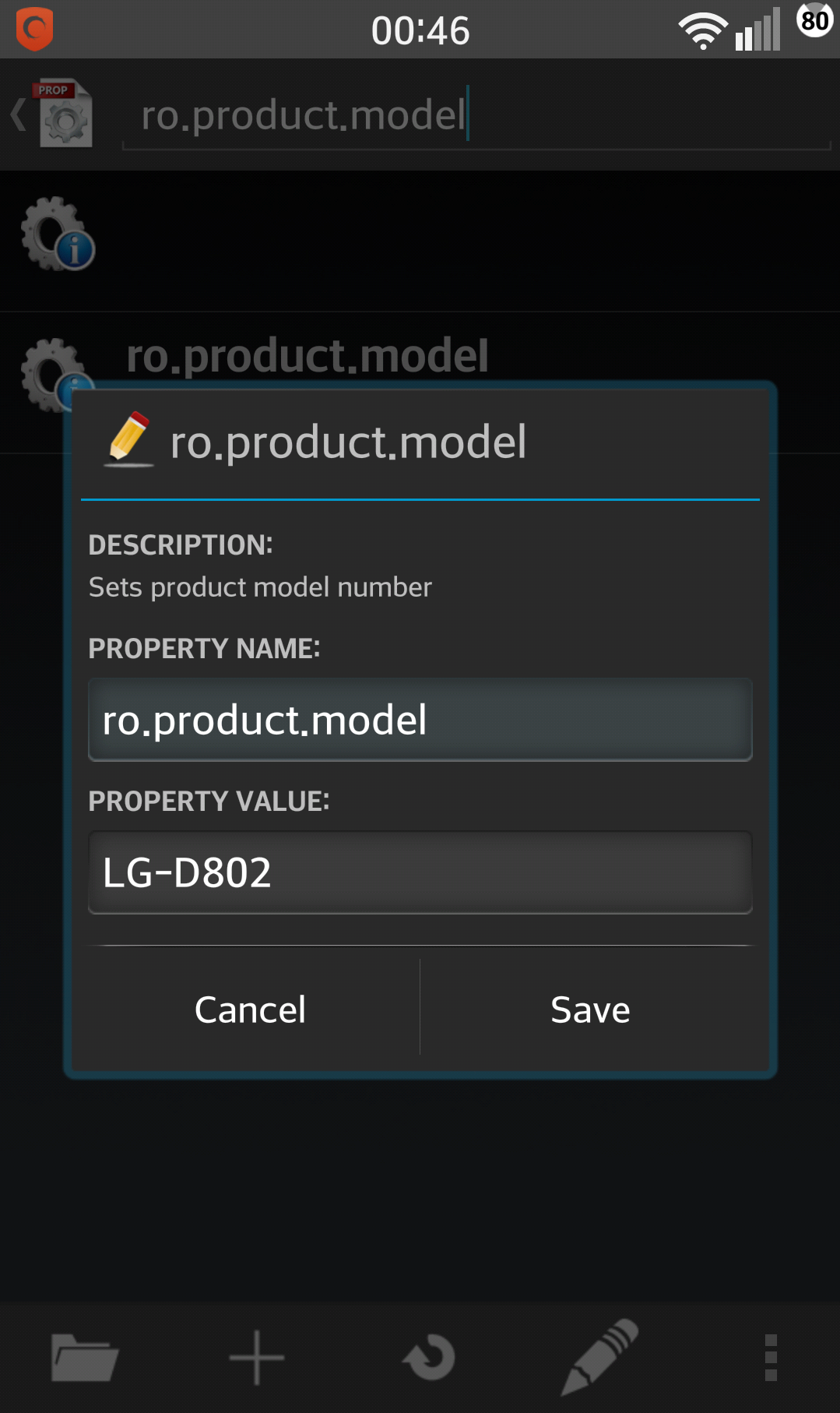The image size is (840, 1413).
Task: Select the pencil edit icon in toolbar
Action: [599, 1356]
